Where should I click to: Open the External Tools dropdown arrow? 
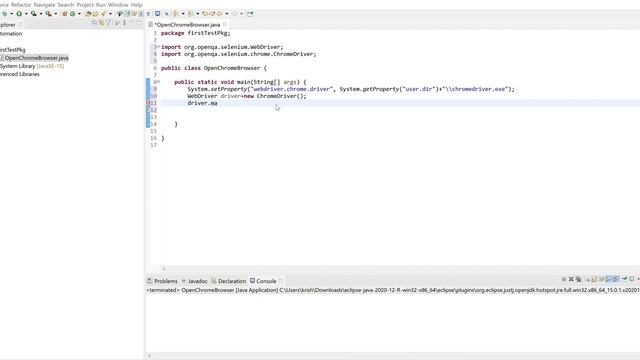[x=56, y=14]
